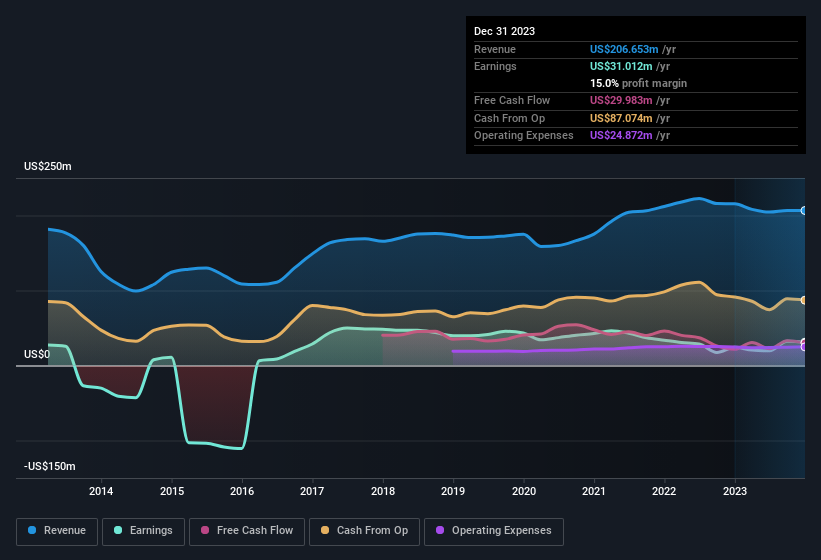
Task: Click the orange Cash From Op endpoint marker
Action: [x=804, y=300]
